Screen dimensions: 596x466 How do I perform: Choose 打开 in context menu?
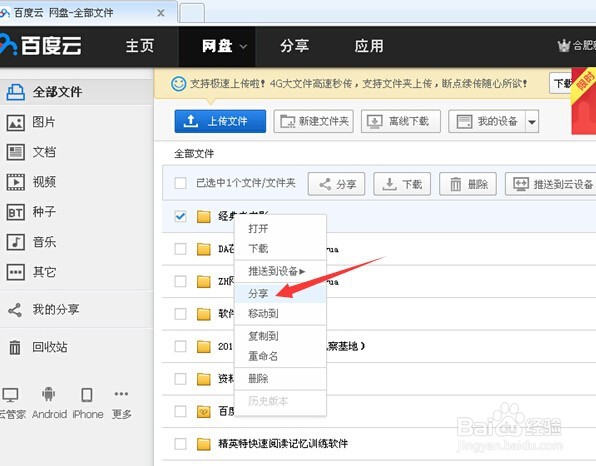coord(281,228)
